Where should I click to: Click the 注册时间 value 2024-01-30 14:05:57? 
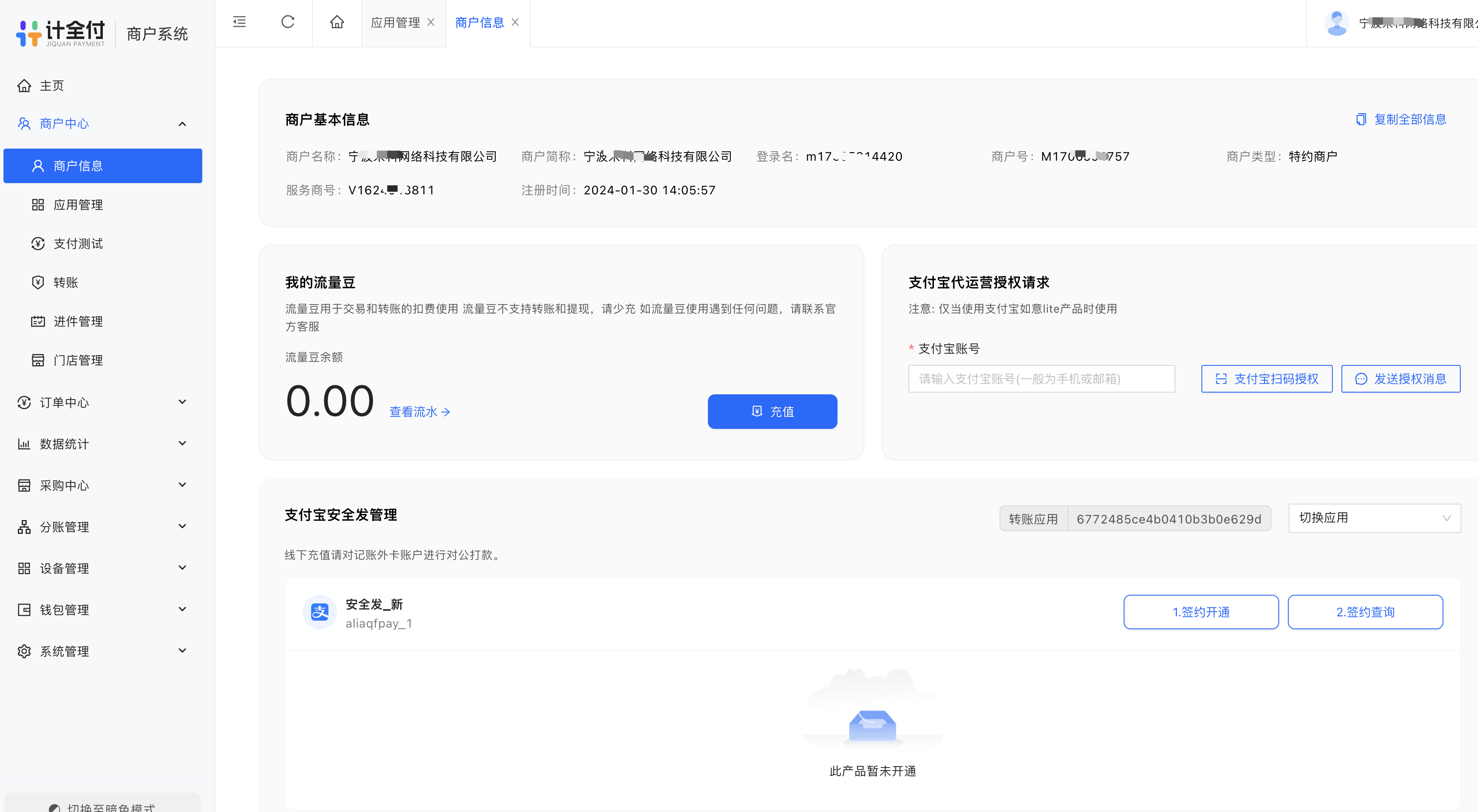(x=650, y=190)
